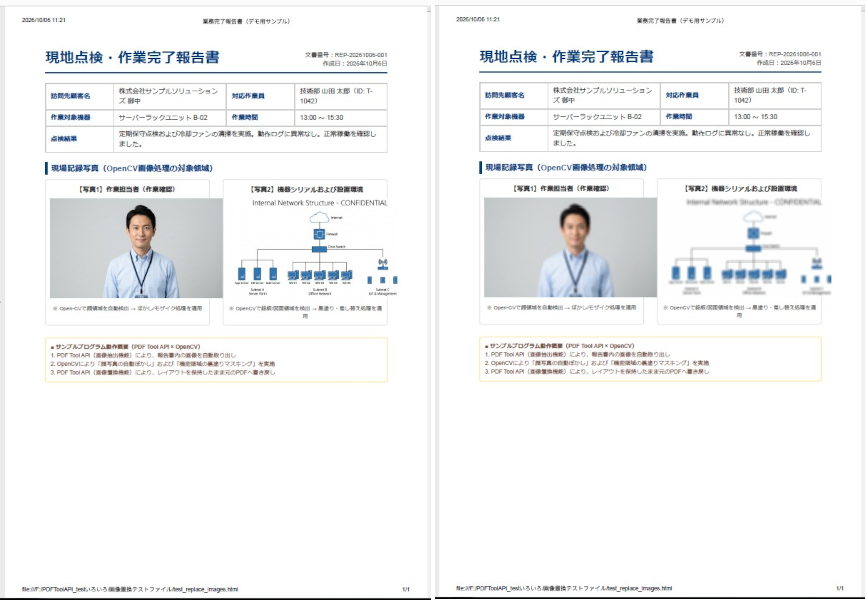
Task: Click the 現場記録写真 section heading on the right page
Action: coord(566,167)
